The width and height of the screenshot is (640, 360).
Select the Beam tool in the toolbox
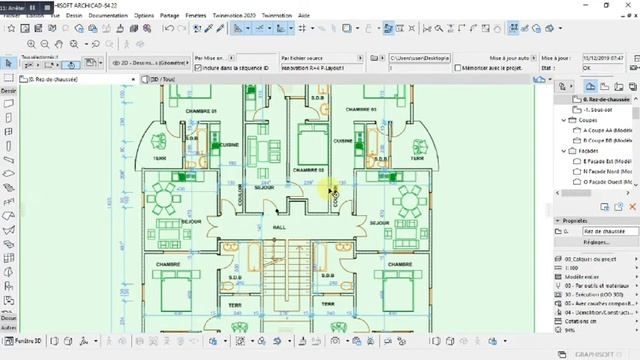[9, 160]
